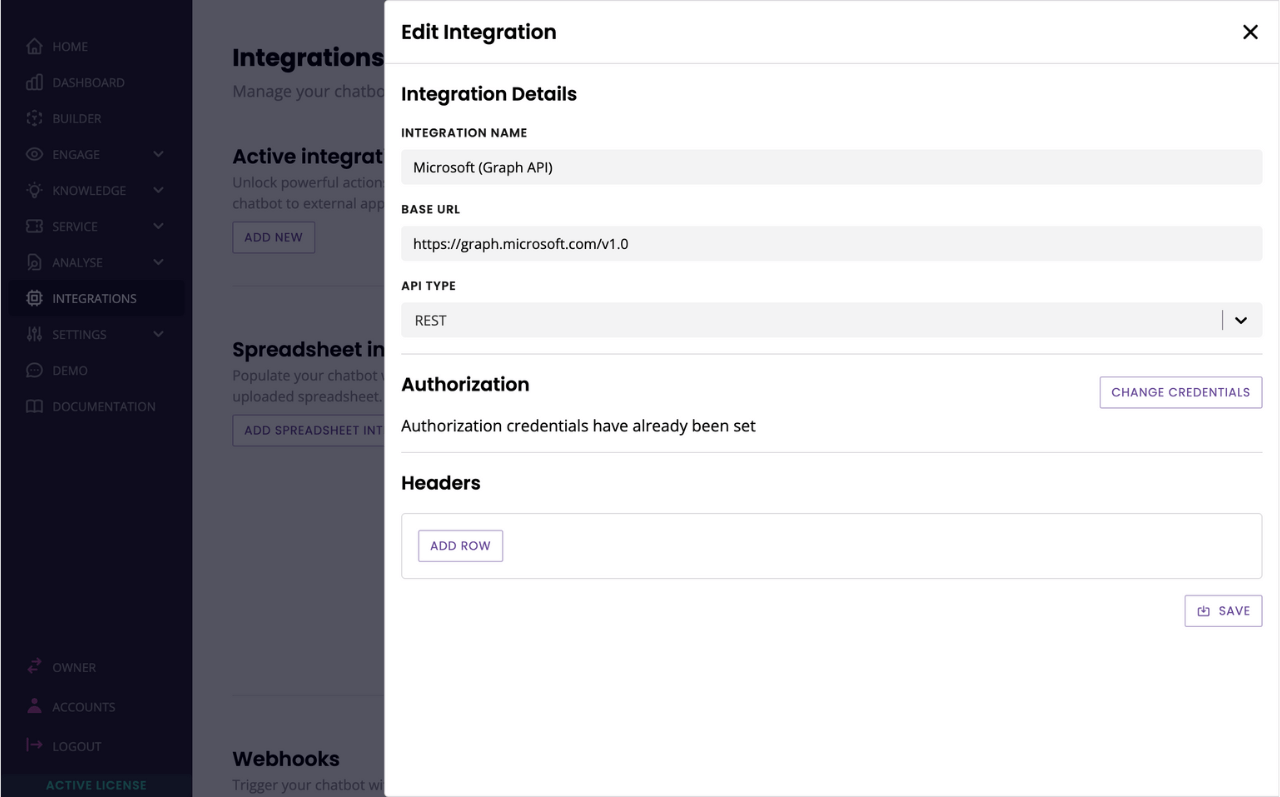Click the Knowledge lightbulb icon
The image size is (1280, 797).
coord(34,190)
